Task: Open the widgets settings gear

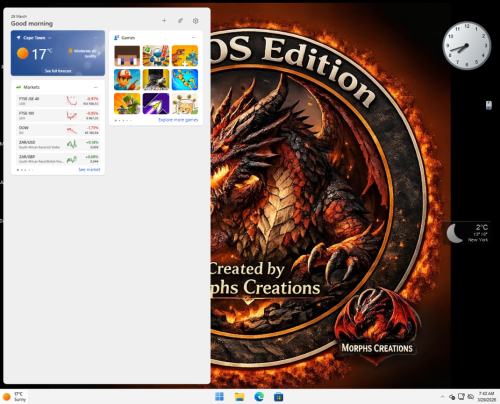Action: tap(196, 21)
